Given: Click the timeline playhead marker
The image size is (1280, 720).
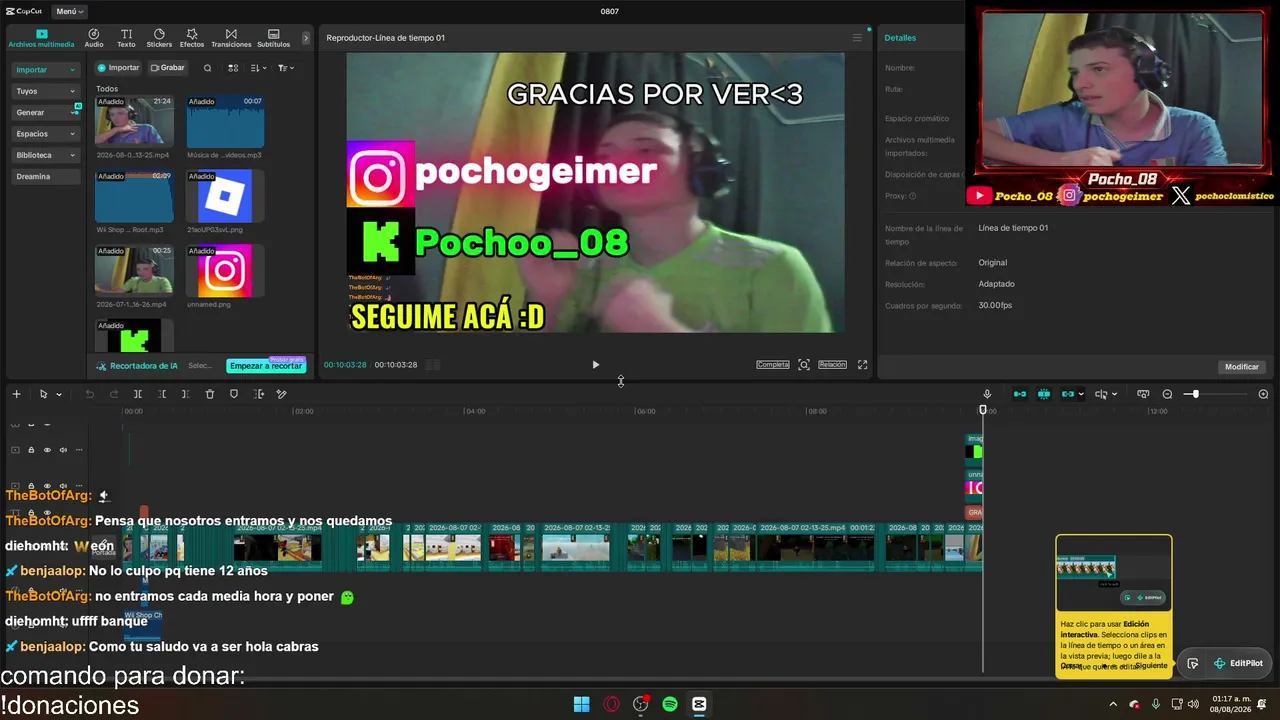Looking at the screenshot, I should click(983, 410).
